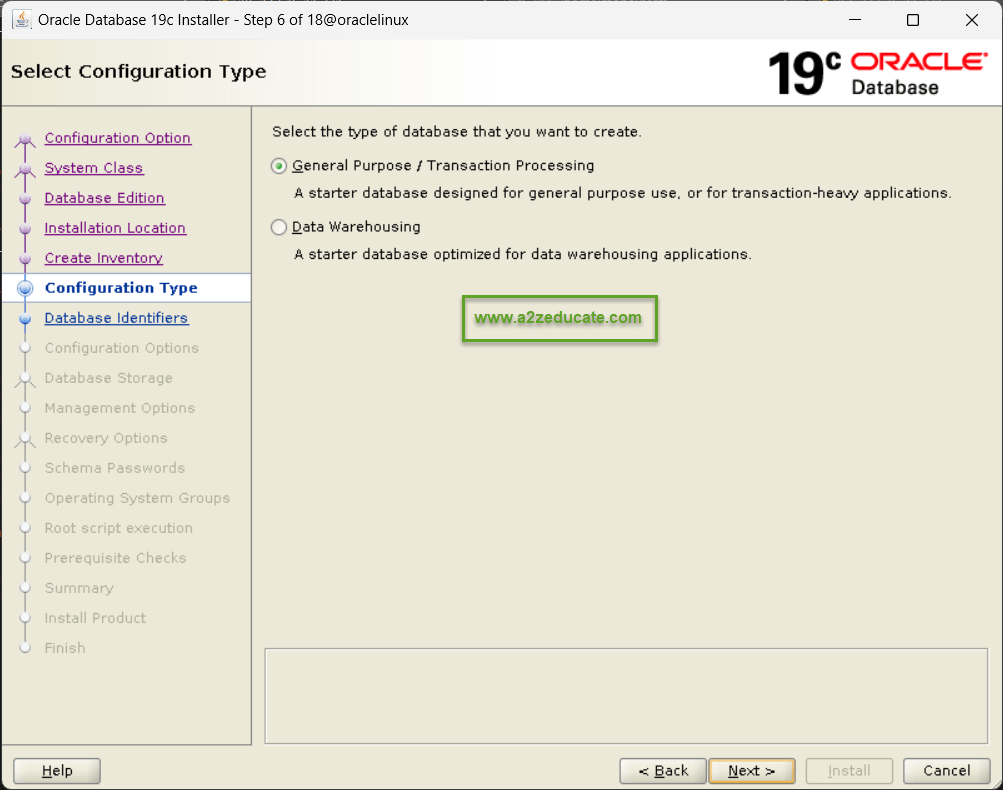The width and height of the screenshot is (1003, 790).
Task: Go to the Configuration Option step link
Action: coord(117,138)
